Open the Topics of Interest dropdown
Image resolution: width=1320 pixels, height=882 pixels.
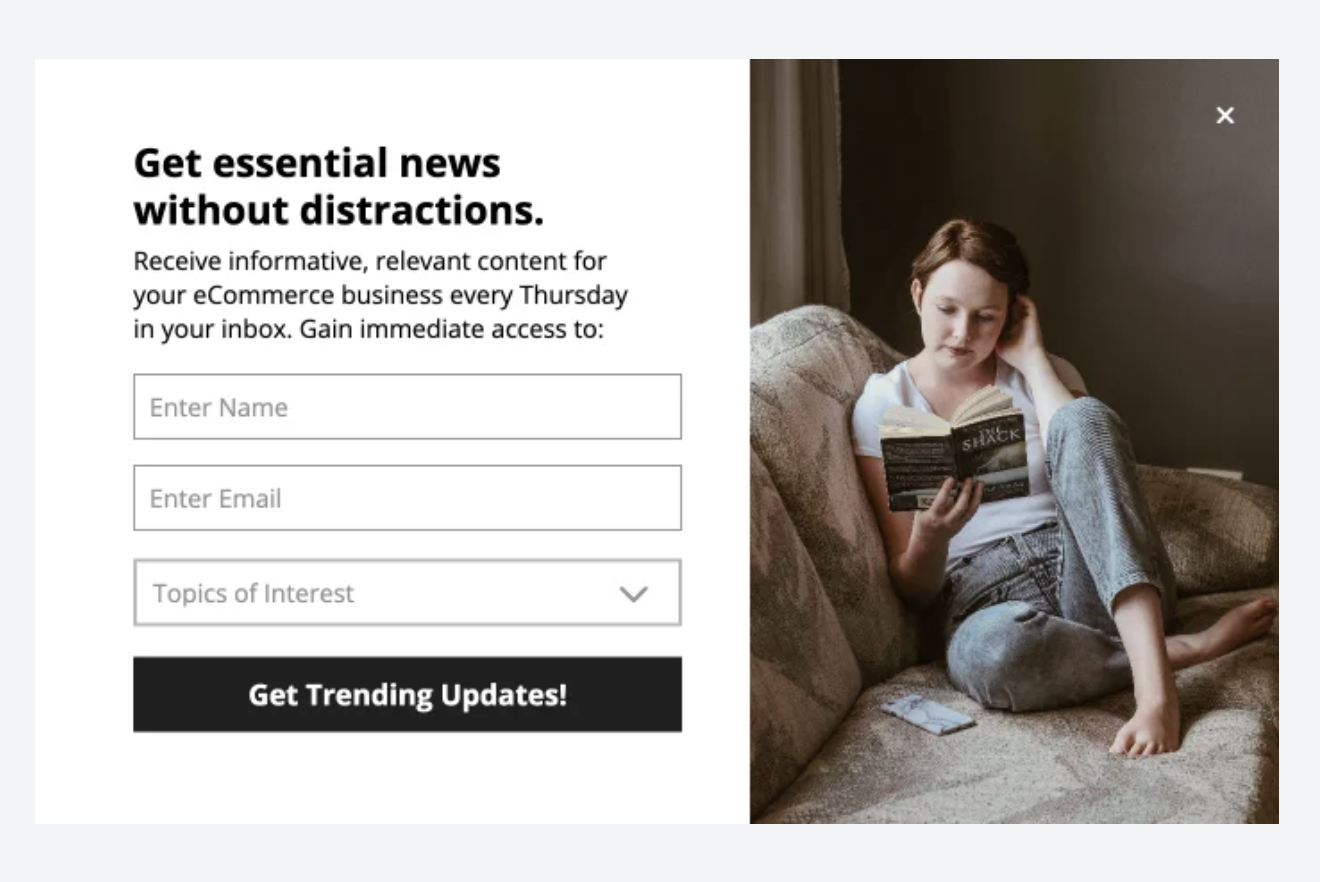coord(407,593)
